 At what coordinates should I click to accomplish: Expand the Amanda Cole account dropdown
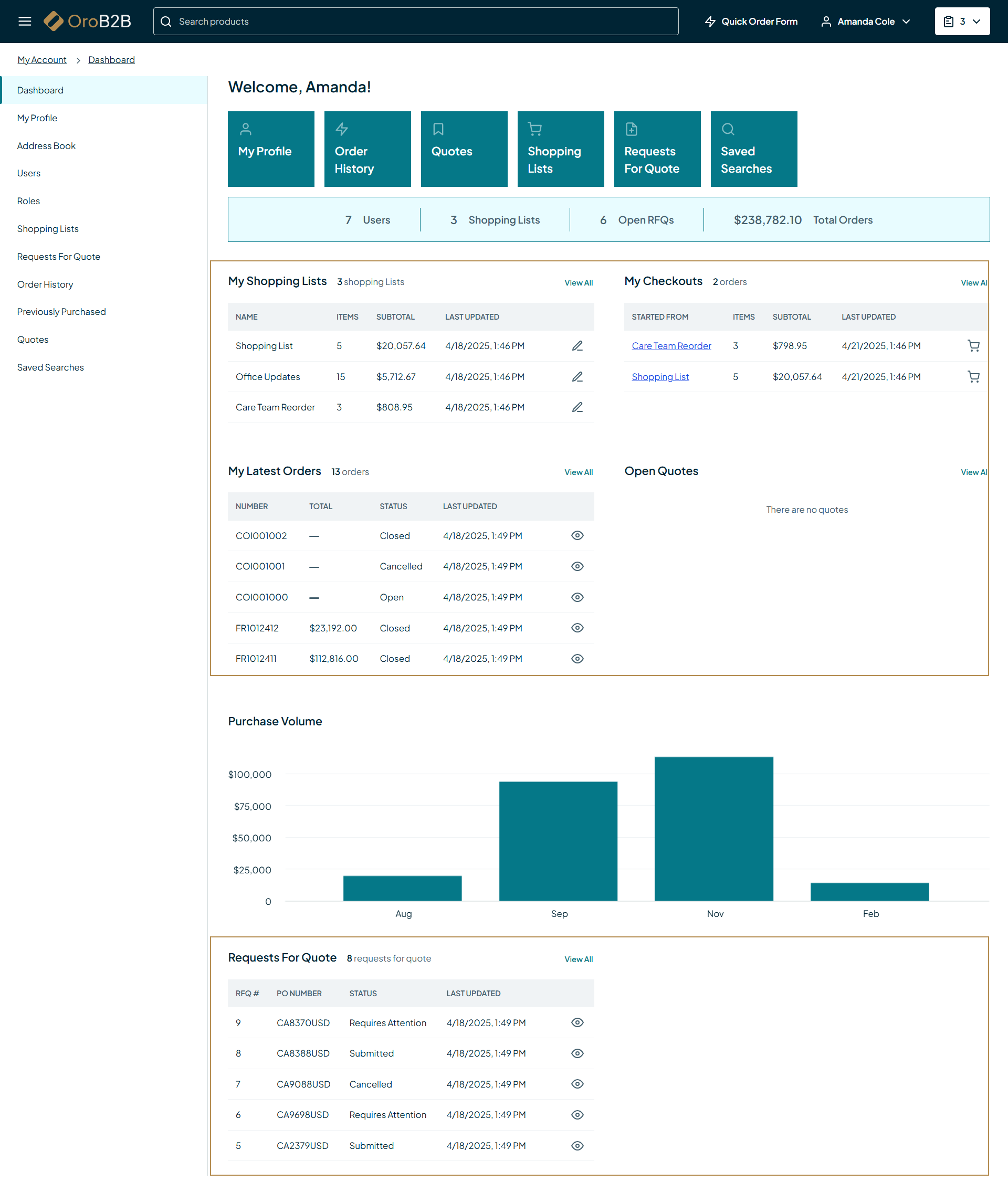865,21
